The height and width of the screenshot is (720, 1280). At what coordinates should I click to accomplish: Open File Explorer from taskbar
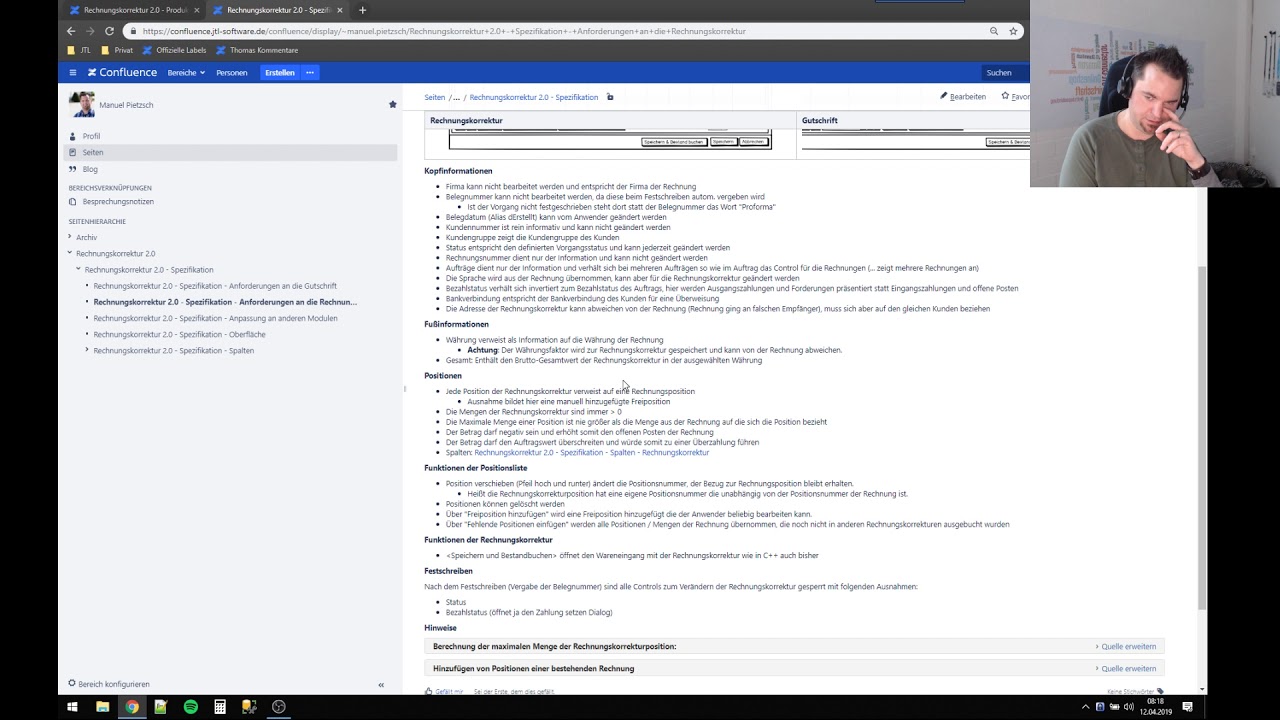102,707
